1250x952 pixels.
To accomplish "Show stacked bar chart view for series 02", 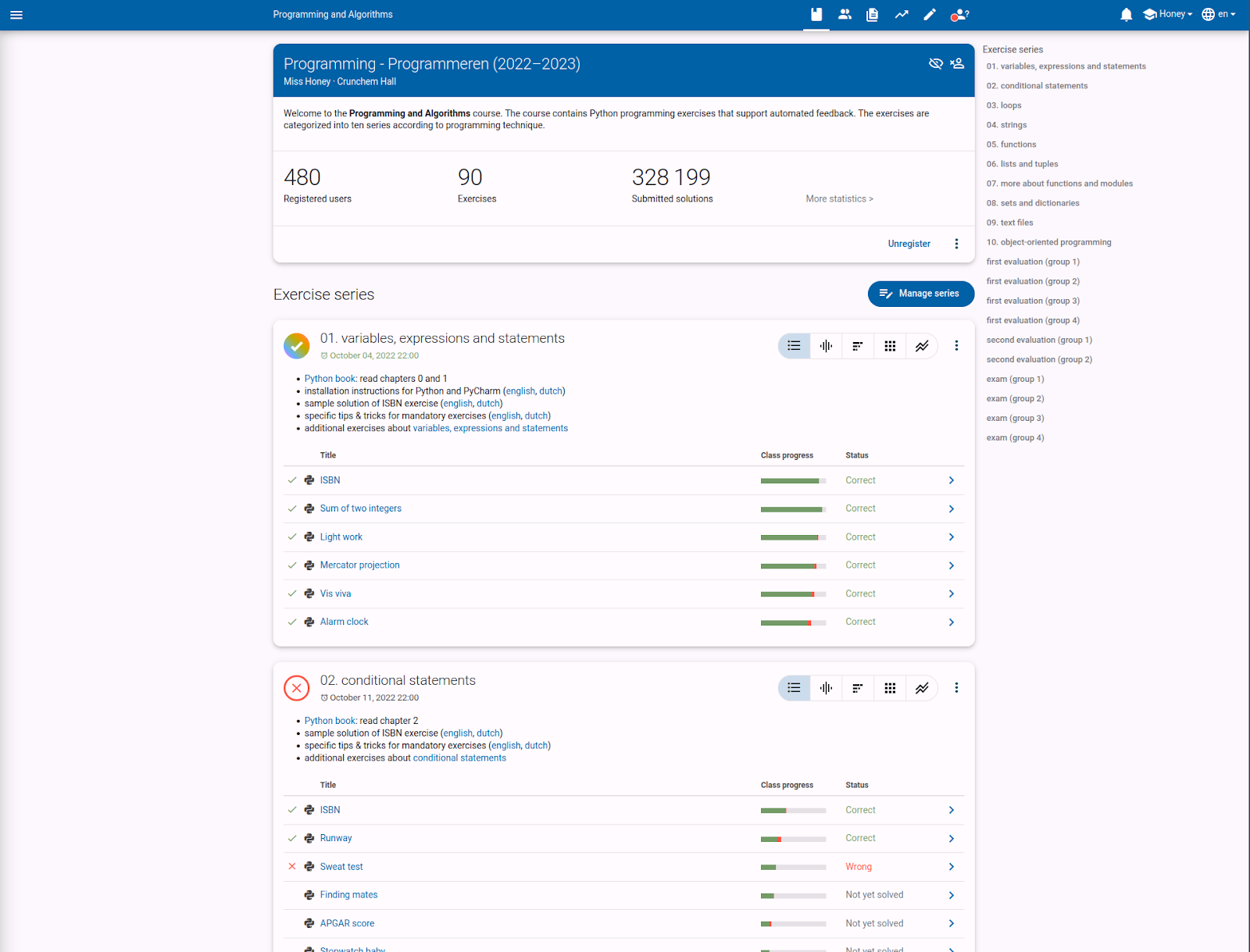I will pos(858,688).
